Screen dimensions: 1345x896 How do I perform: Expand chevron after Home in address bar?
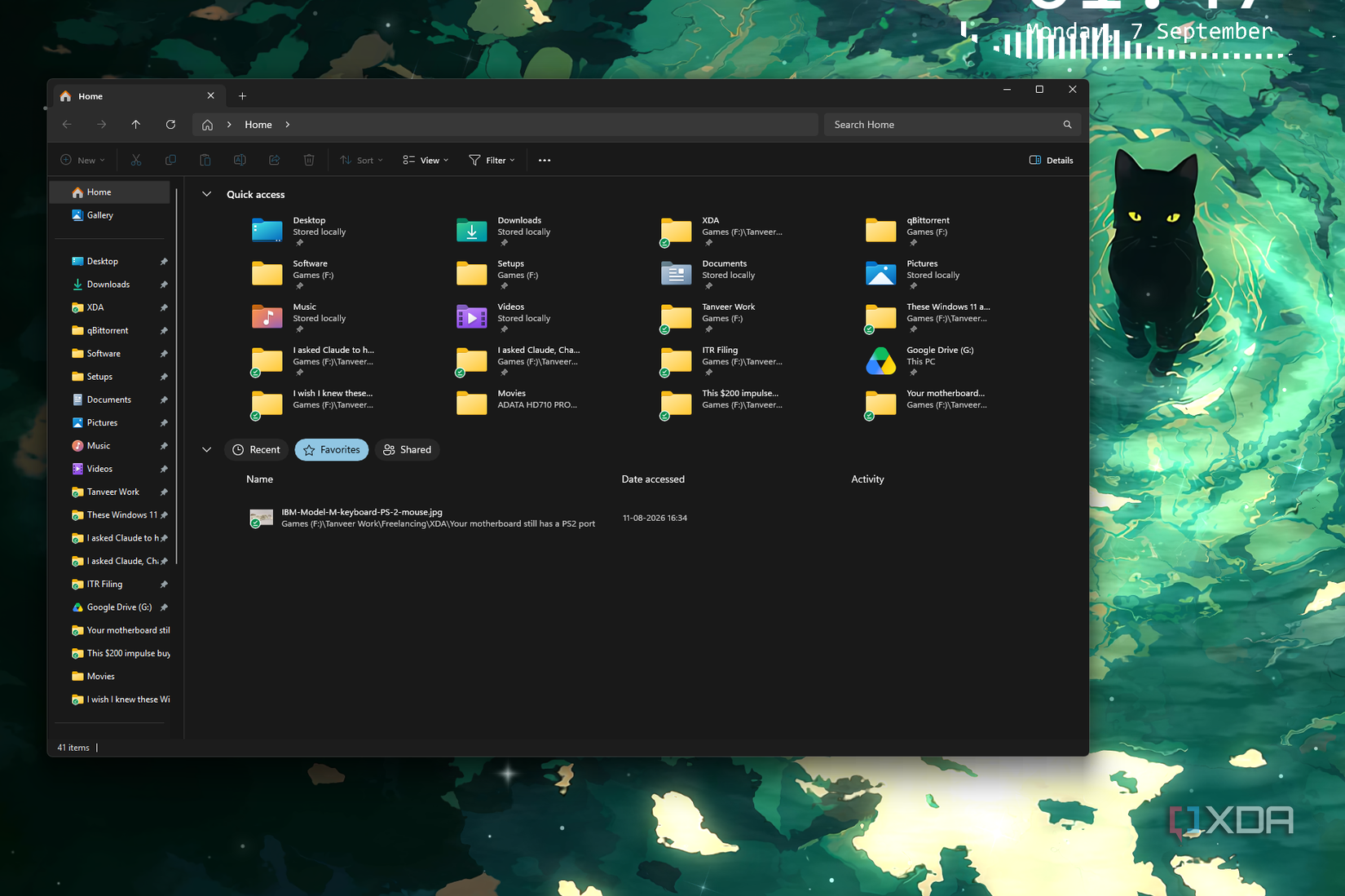(x=287, y=125)
